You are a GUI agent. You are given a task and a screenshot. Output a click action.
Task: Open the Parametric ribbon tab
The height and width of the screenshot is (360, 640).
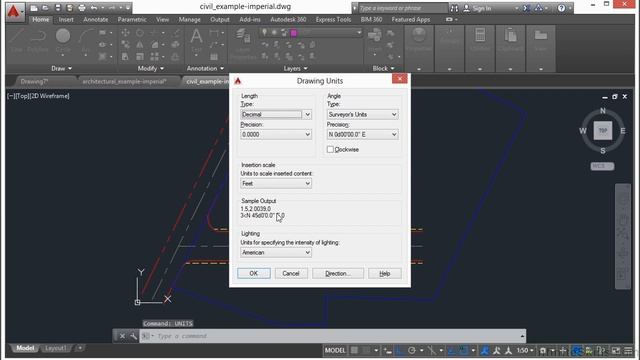point(132,19)
